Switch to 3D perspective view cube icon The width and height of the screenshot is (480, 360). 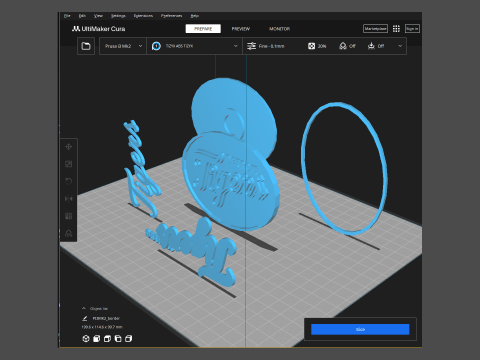click(x=86, y=339)
